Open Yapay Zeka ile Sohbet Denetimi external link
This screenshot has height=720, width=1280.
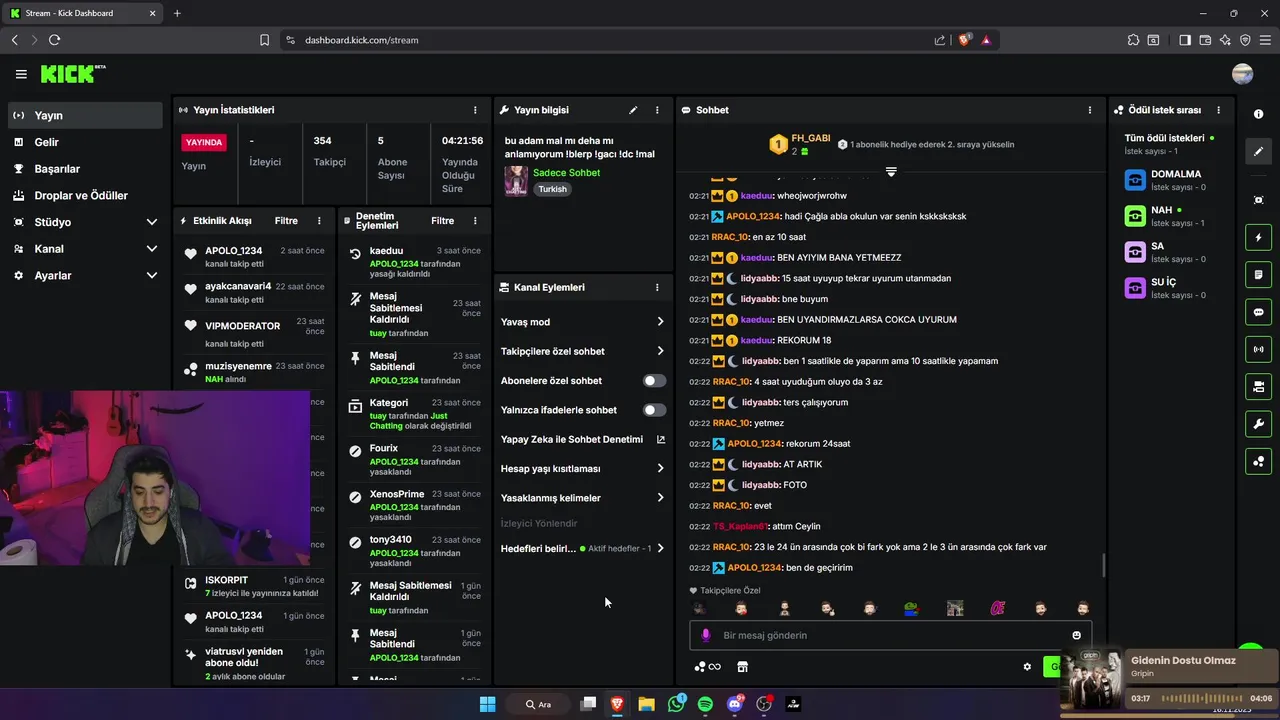coord(660,439)
